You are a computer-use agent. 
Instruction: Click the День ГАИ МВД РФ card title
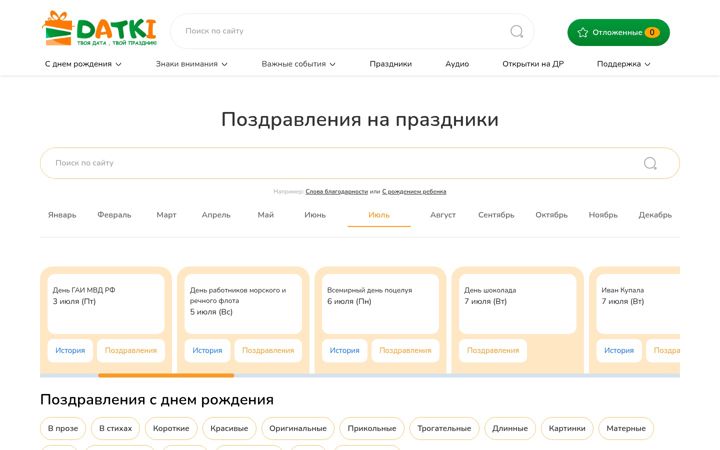click(84, 290)
